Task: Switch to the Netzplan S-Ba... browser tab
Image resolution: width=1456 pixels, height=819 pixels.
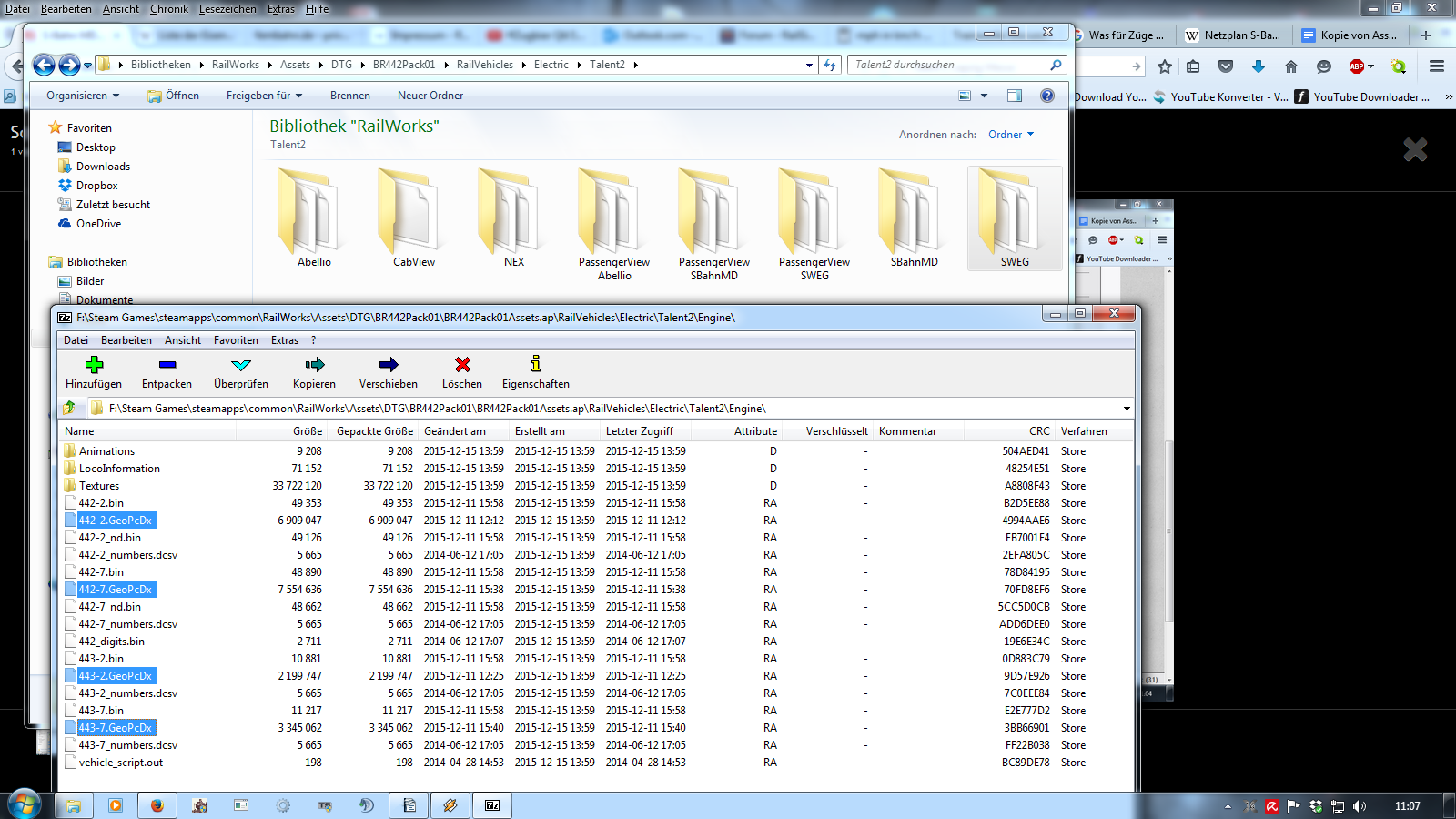Action: (x=1234, y=35)
